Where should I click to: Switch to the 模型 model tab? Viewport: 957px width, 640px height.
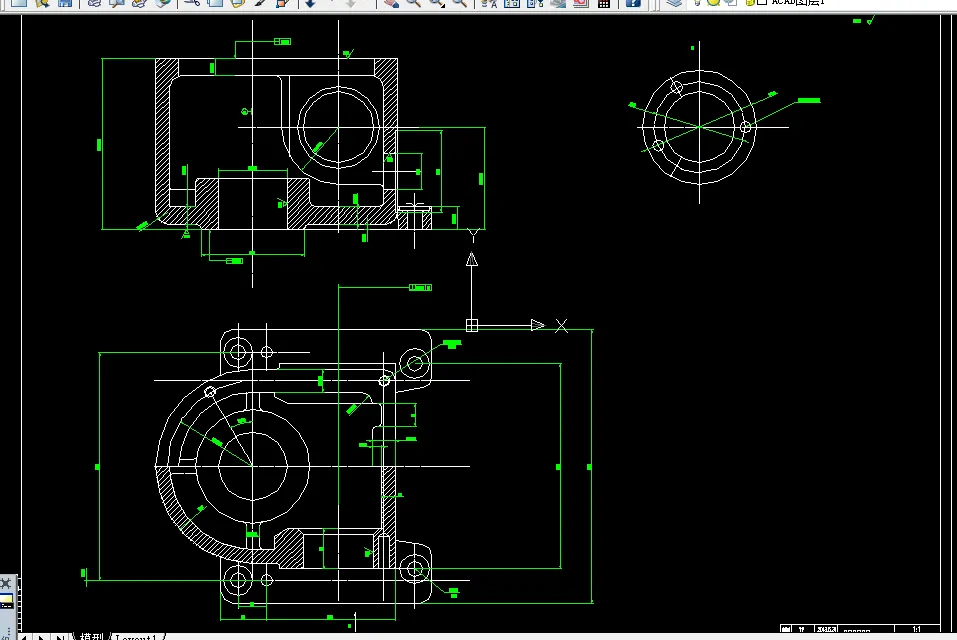tap(92, 636)
